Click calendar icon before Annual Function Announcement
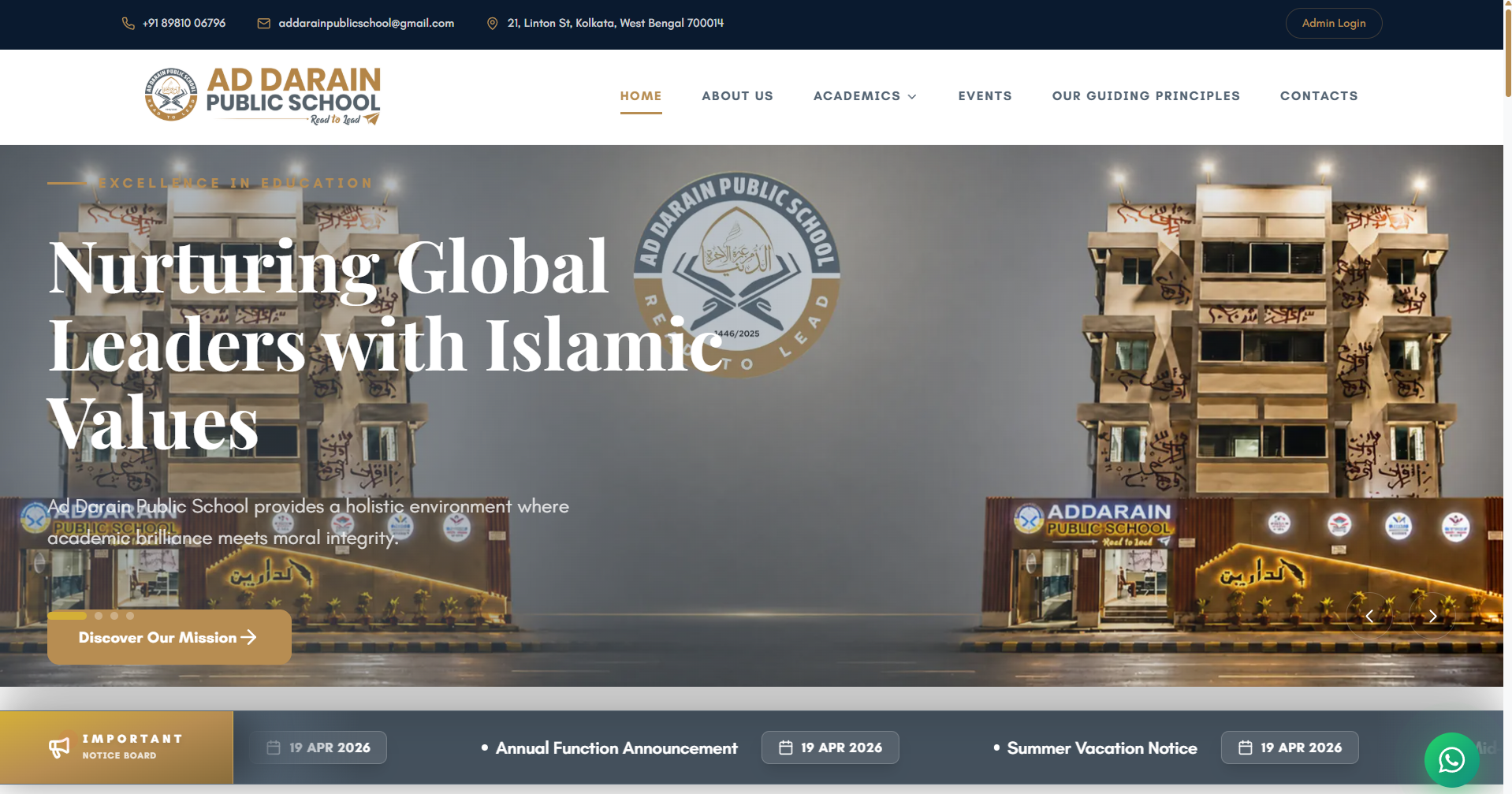 click(x=274, y=747)
